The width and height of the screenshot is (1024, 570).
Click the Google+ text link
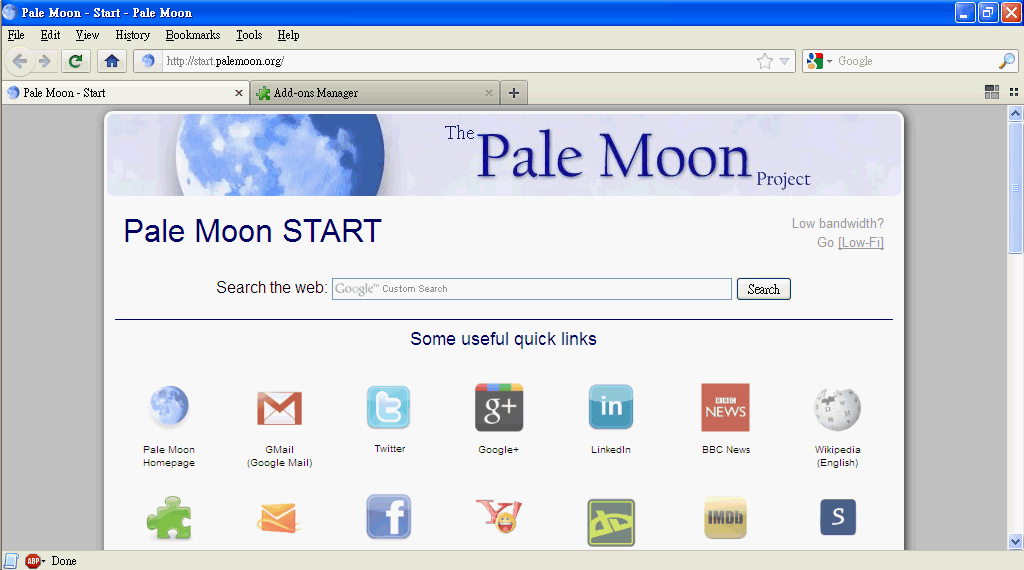point(498,449)
